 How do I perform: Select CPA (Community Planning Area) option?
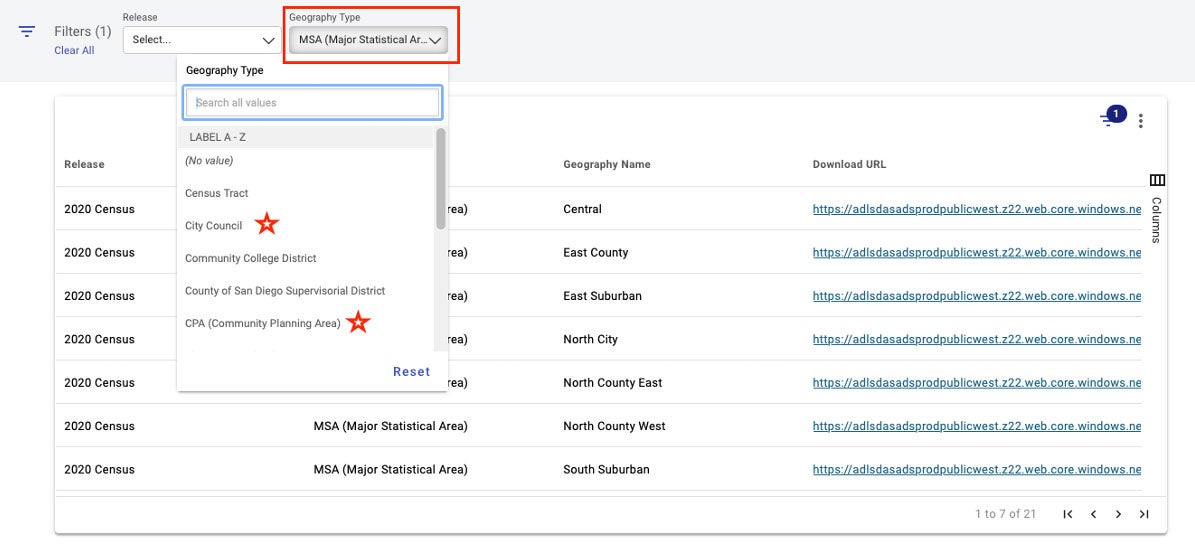click(x=263, y=323)
